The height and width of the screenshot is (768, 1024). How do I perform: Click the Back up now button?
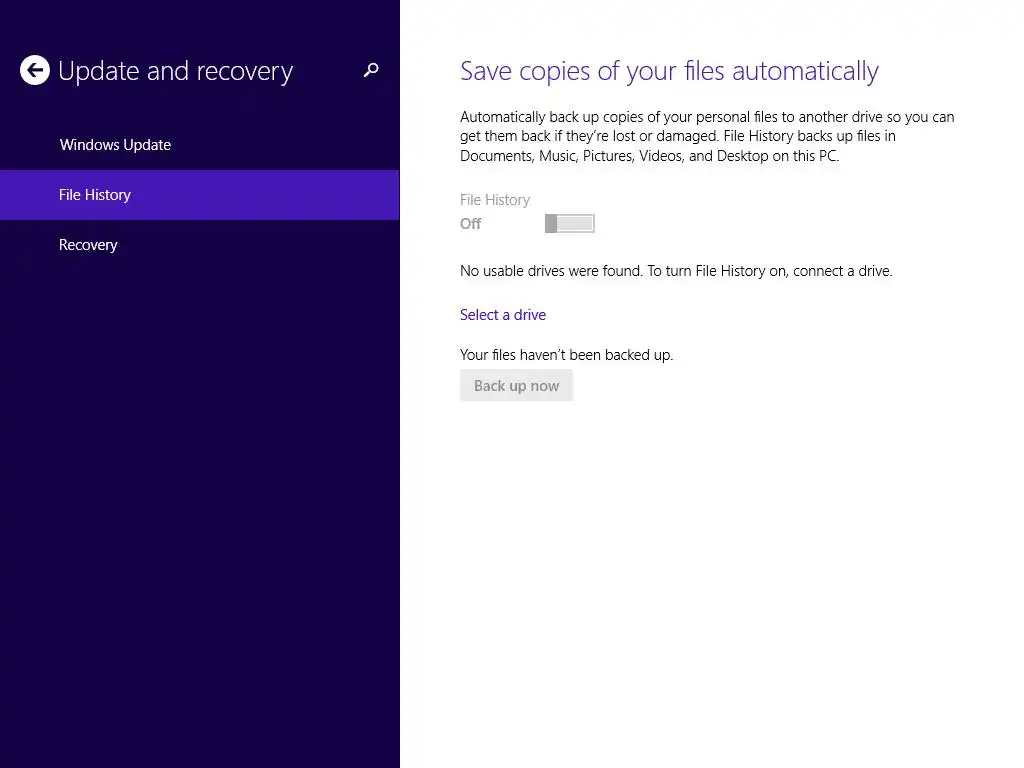pos(516,385)
